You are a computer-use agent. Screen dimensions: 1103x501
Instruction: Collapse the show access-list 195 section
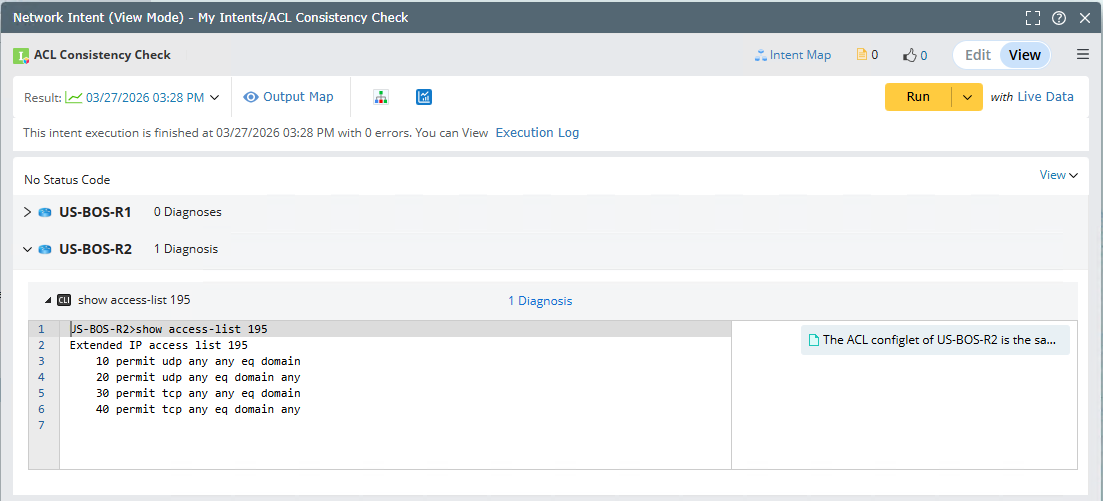coord(48,300)
